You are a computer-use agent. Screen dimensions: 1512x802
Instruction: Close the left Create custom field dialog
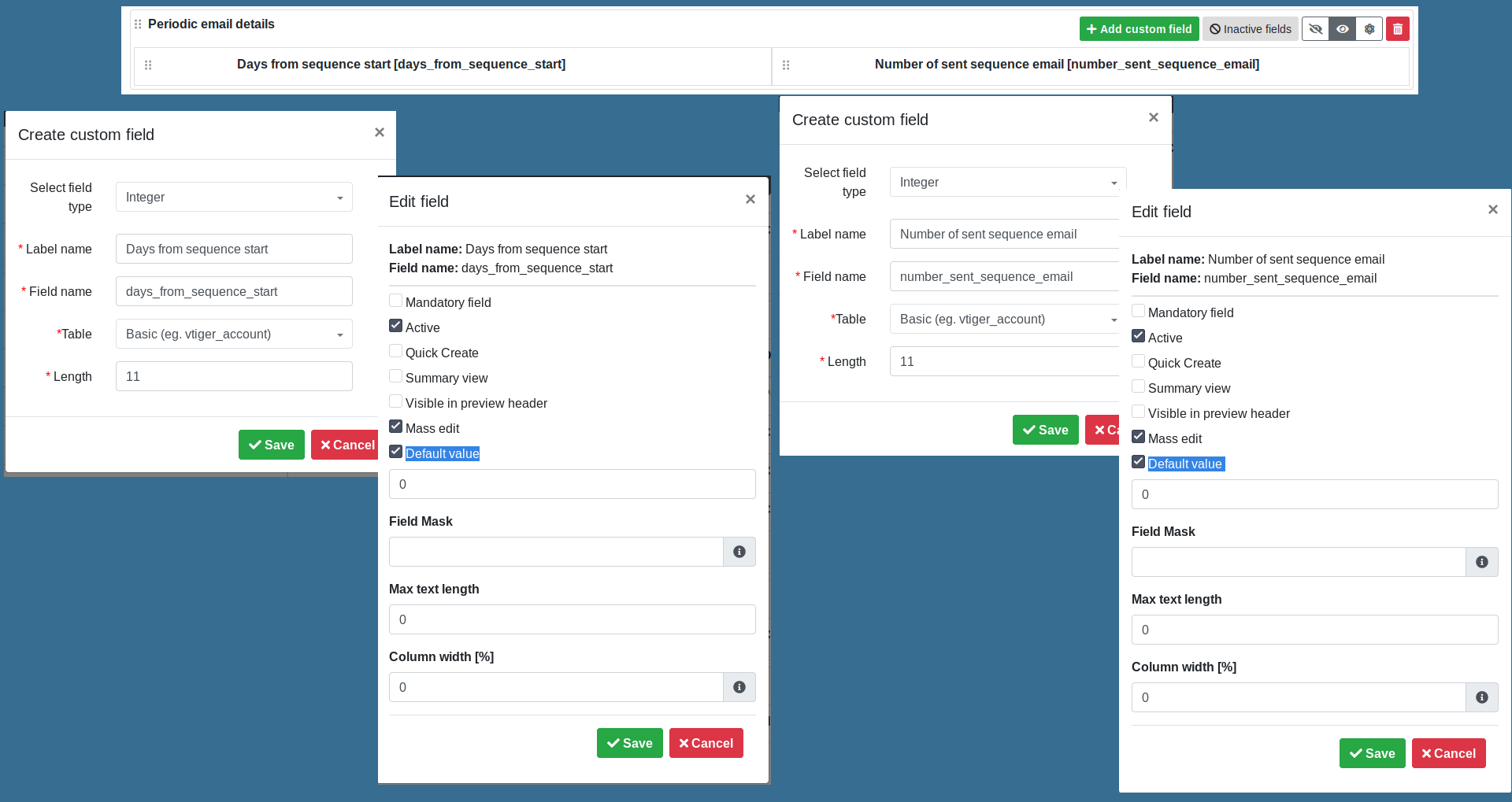tap(380, 132)
